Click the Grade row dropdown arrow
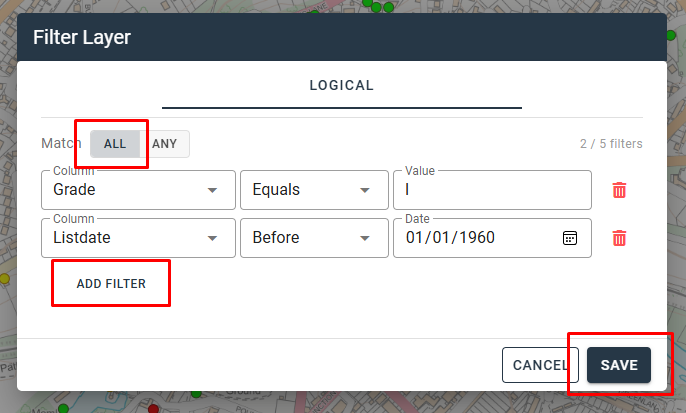This screenshot has height=413, width=686. pyautogui.click(x=212, y=190)
